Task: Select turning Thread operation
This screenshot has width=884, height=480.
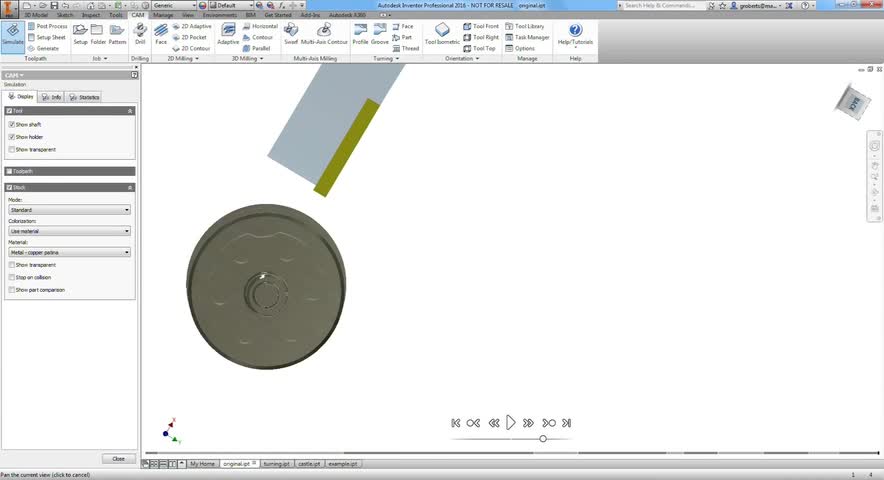Action: (x=406, y=49)
